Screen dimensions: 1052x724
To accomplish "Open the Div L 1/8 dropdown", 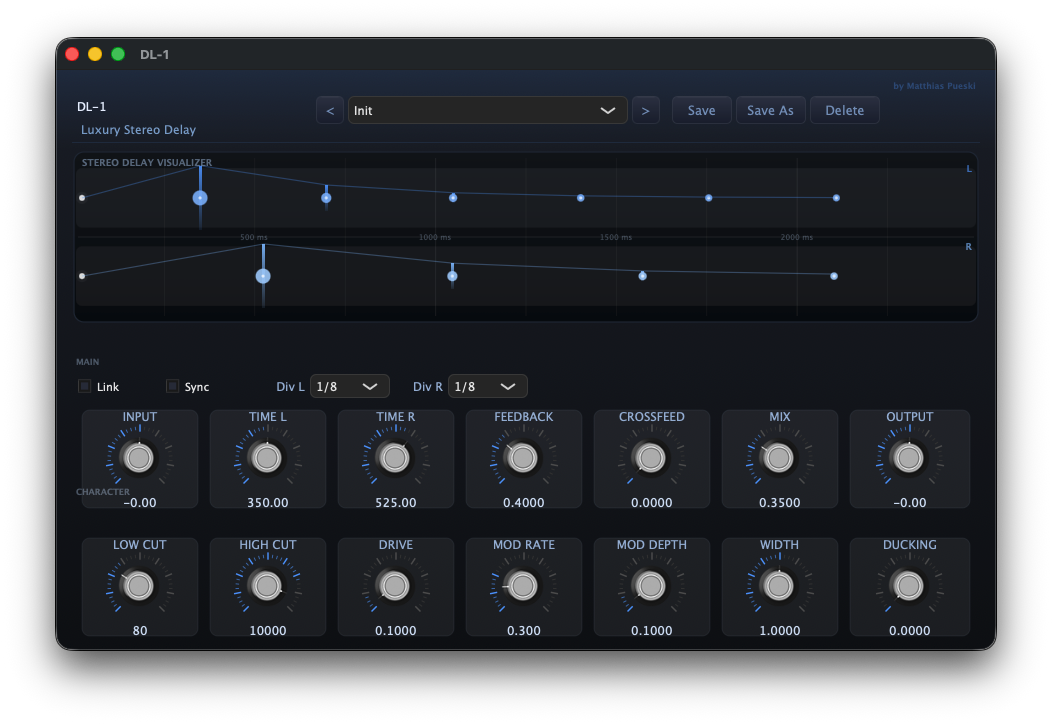I will pos(349,386).
